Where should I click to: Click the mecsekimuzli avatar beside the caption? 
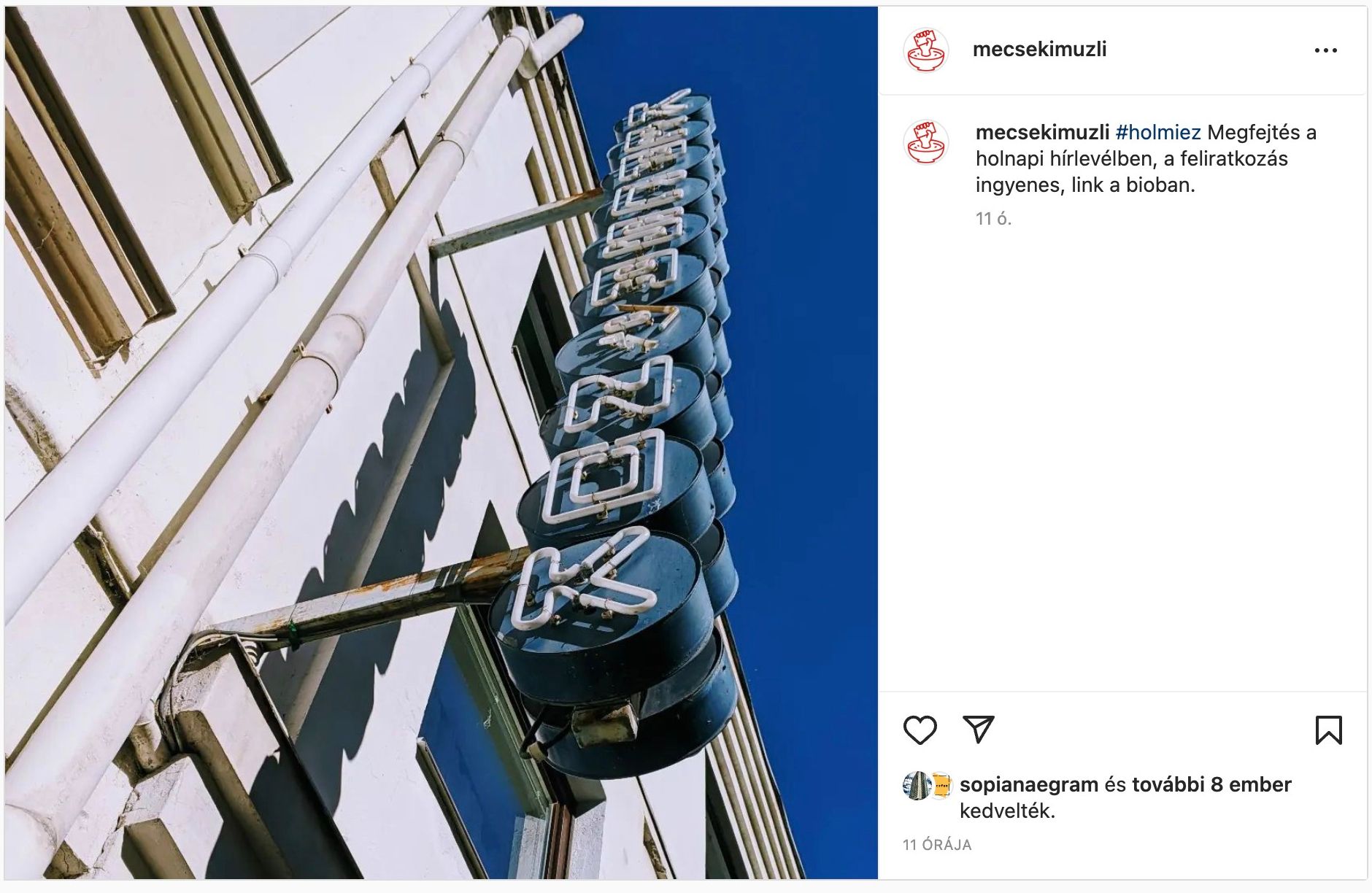click(x=925, y=142)
